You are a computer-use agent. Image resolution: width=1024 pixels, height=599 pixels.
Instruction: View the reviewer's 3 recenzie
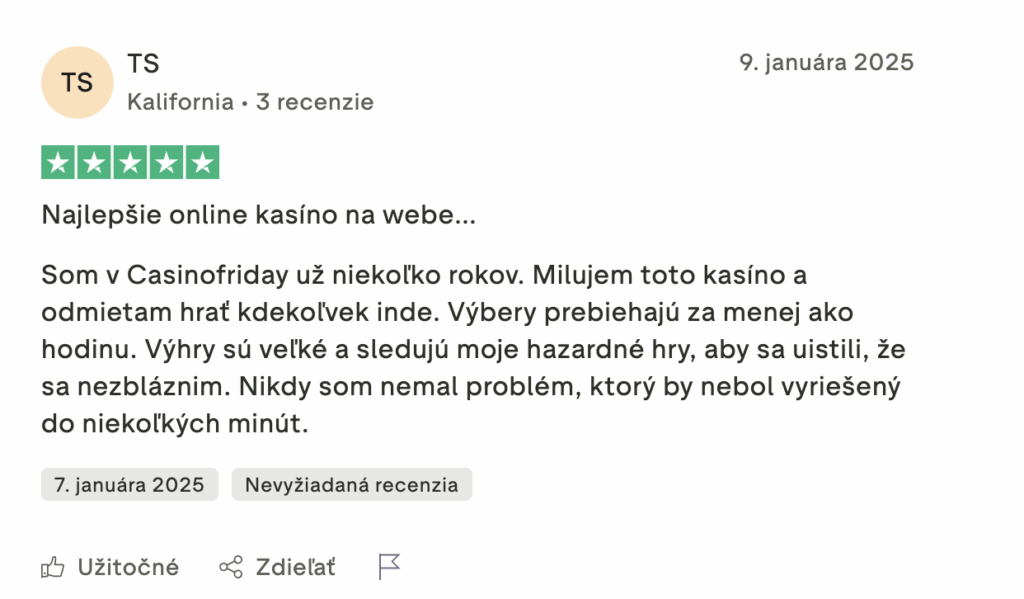tap(315, 102)
